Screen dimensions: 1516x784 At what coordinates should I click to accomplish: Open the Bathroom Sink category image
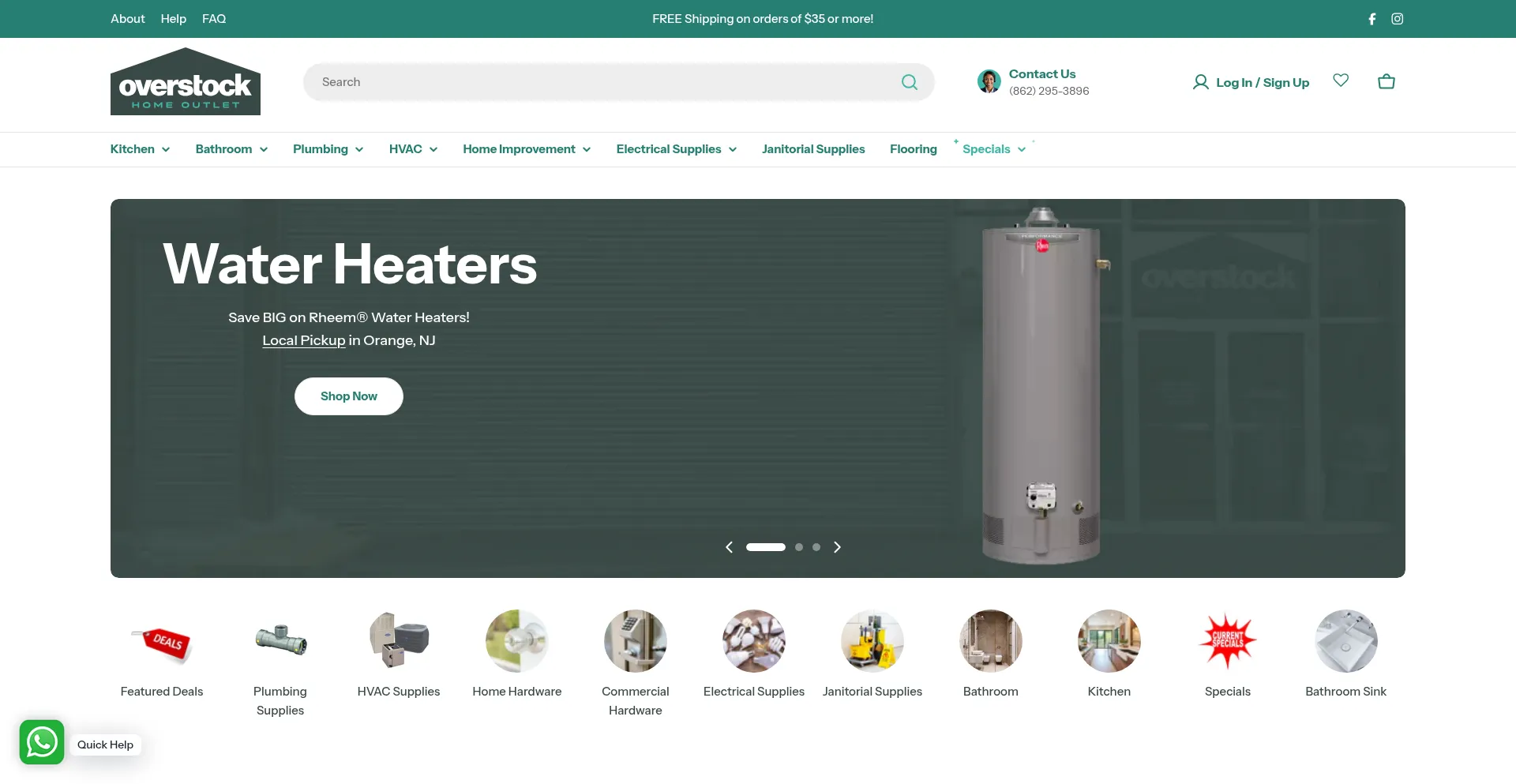[x=1346, y=641]
